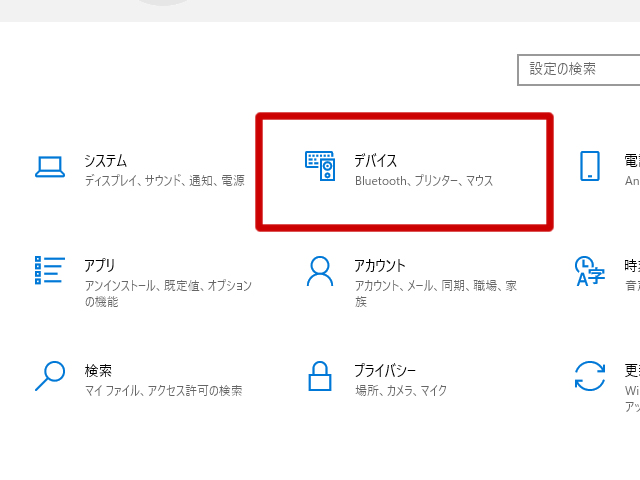Click text Bluetooth、プリンター、マウス
The image size is (640, 480).
(424, 180)
